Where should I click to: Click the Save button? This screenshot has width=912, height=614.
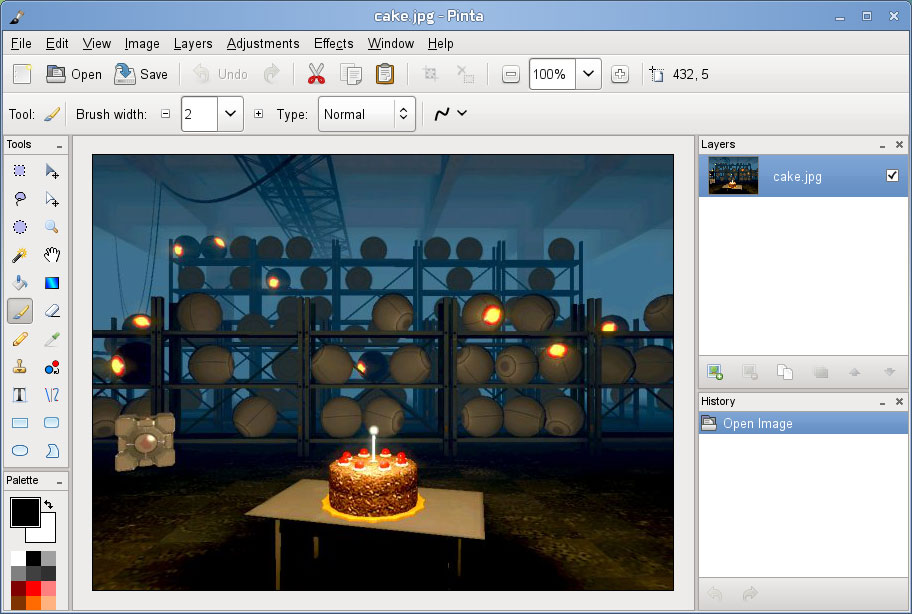click(141, 74)
